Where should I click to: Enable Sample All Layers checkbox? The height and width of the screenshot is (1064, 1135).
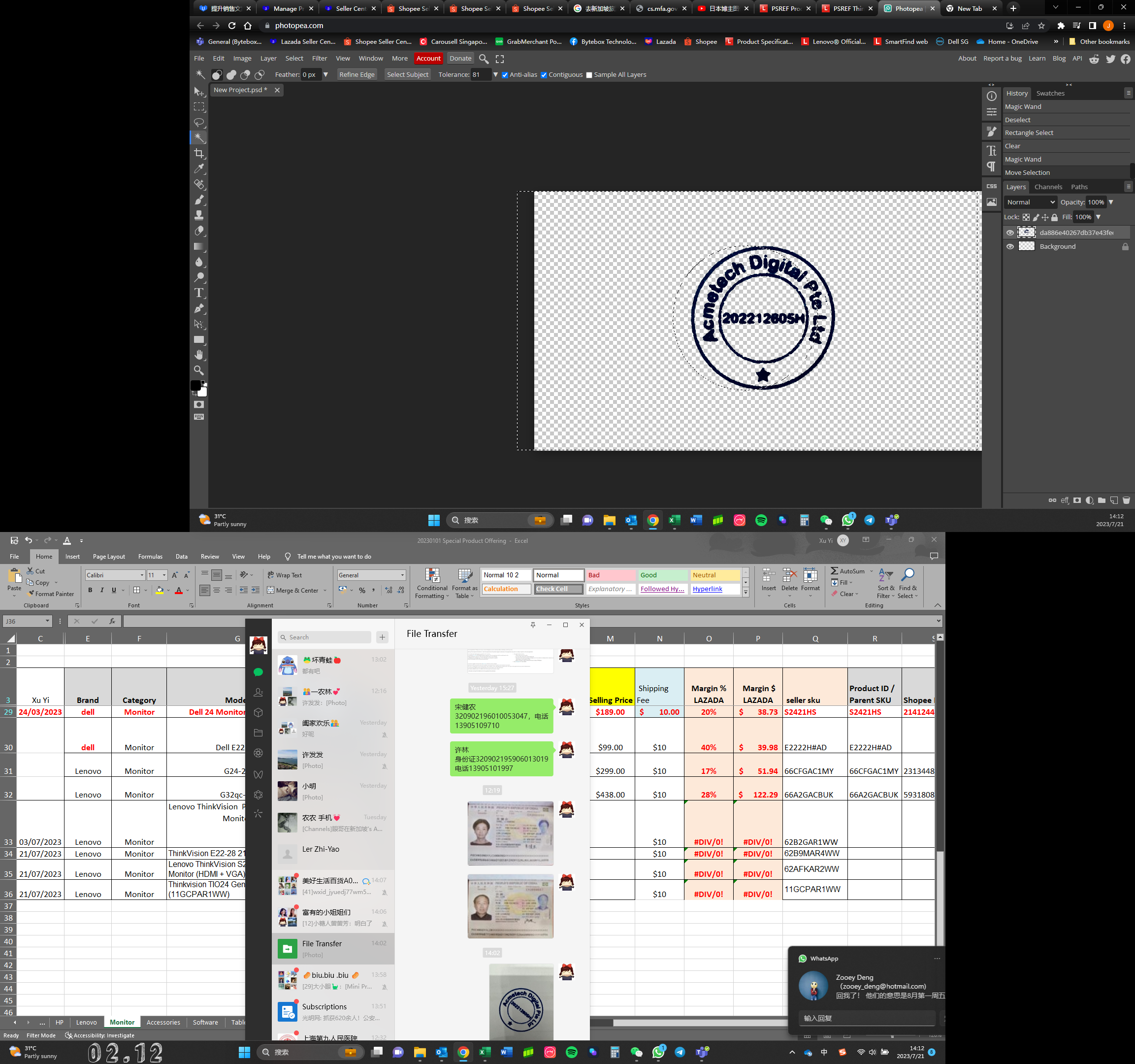(x=589, y=75)
